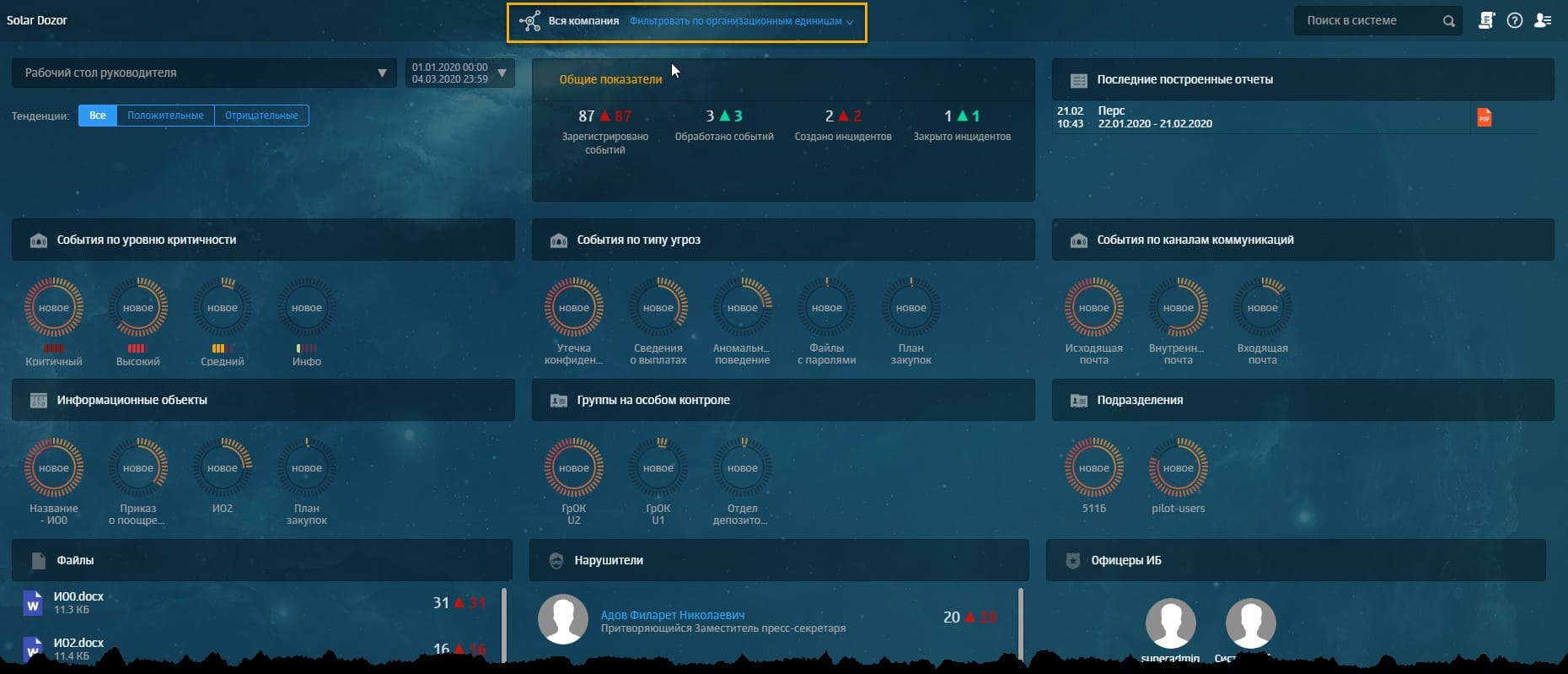Click the Нарушители panel icon
This screenshot has height=674, width=1568.
click(x=556, y=561)
